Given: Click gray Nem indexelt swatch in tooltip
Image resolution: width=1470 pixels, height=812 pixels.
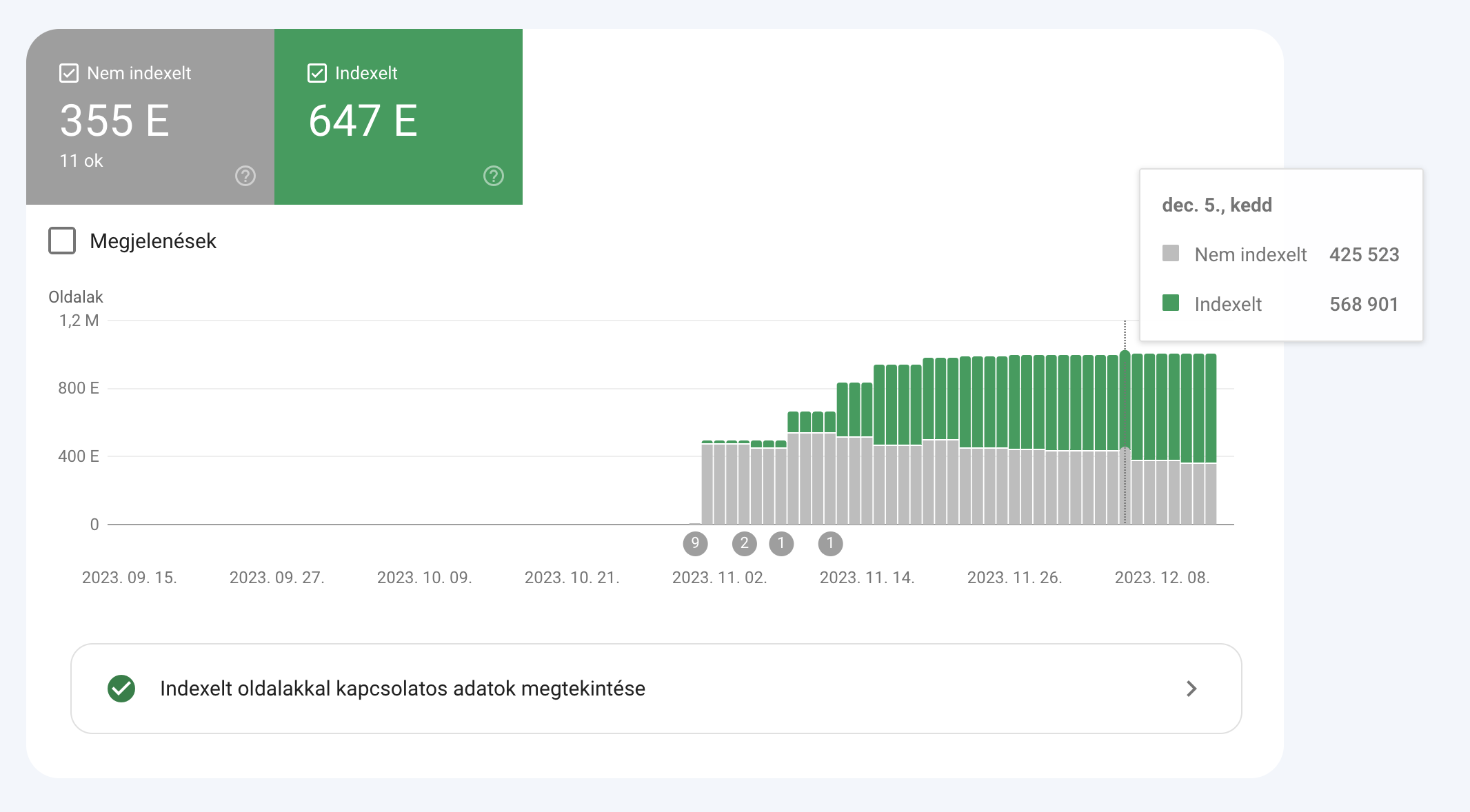Looking at the screenshot, I should click(1171, 253).
